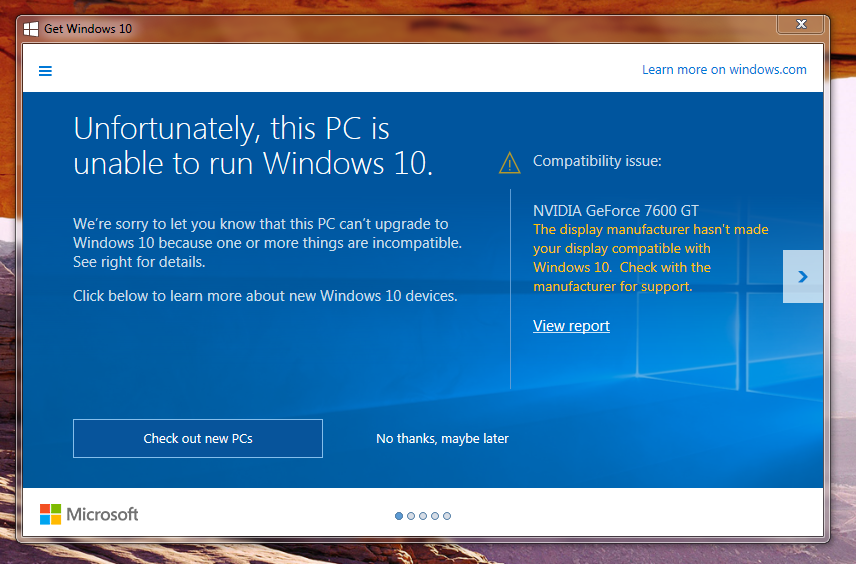Click the Check out new PCs button
Image resolution: width=856 pixels, height=564 pixels.
198,438
